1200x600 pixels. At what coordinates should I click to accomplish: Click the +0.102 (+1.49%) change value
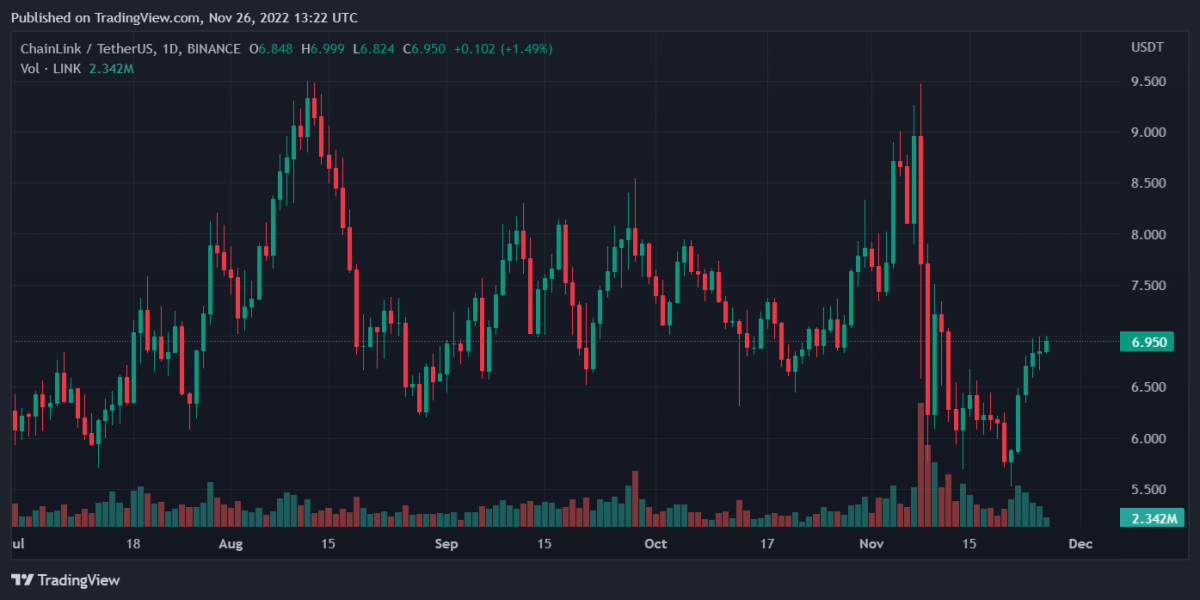496,48
